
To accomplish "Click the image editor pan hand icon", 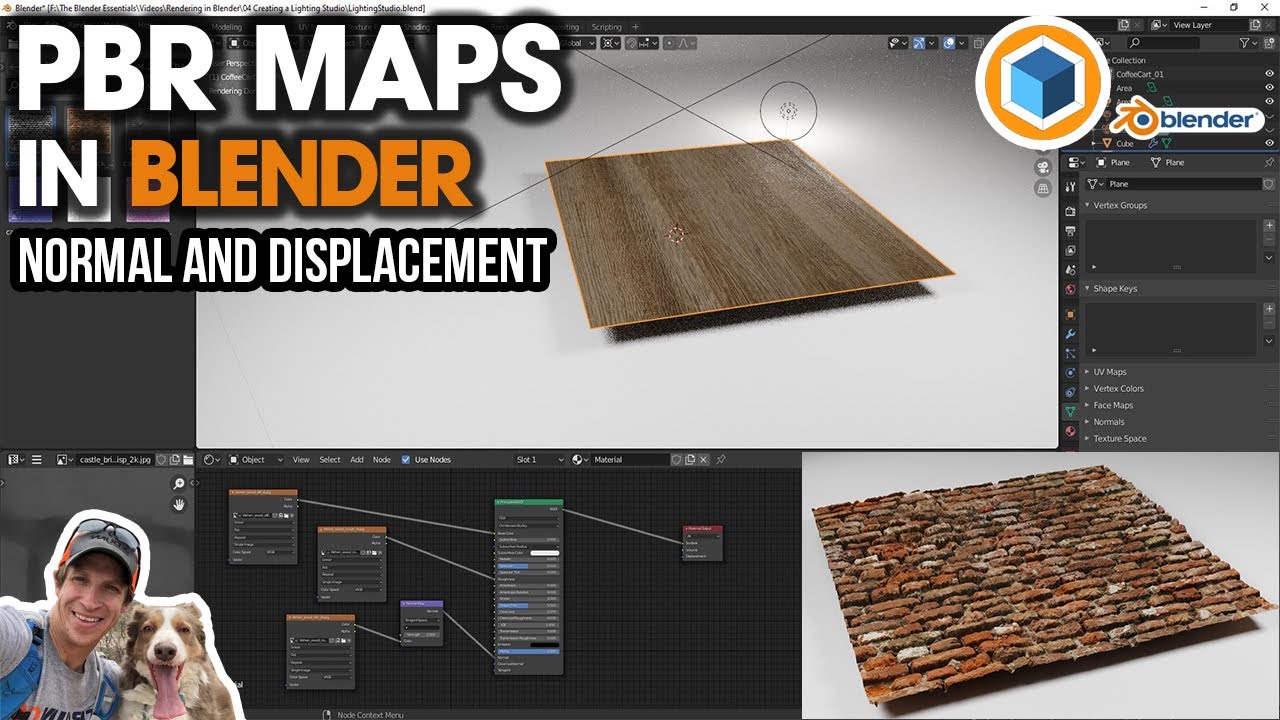I will click(x=179, y=505).
